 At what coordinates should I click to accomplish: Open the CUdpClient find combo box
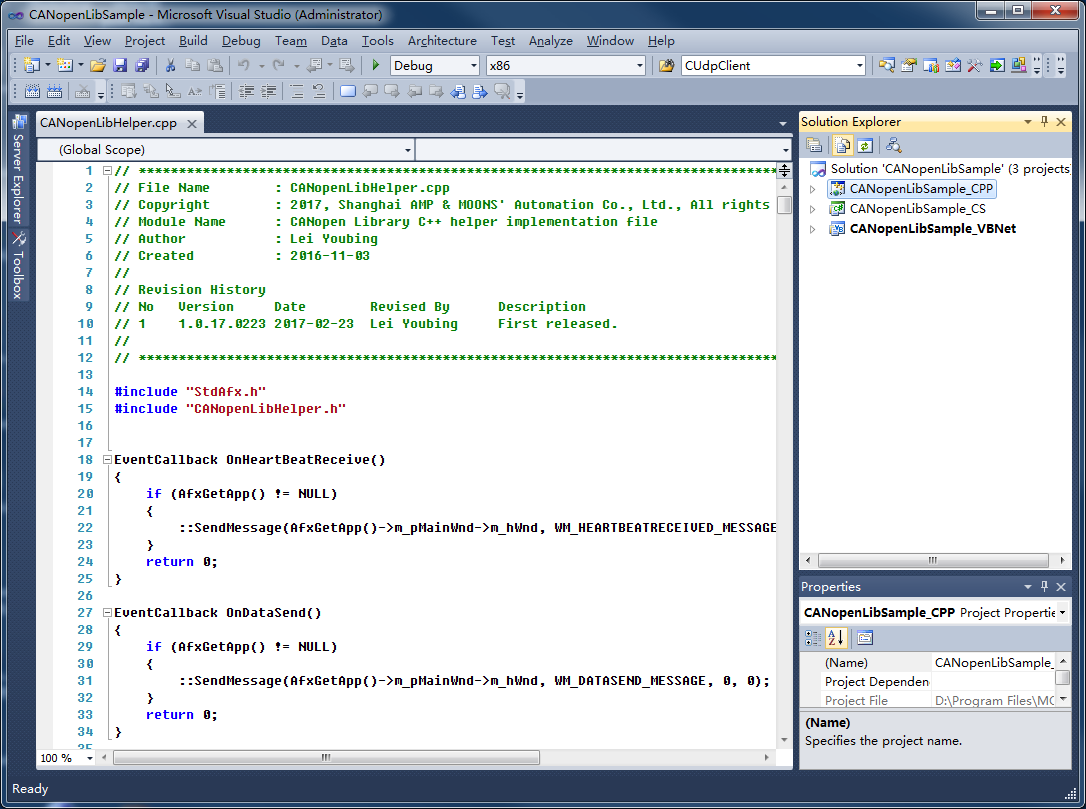(x=773, y=66)
